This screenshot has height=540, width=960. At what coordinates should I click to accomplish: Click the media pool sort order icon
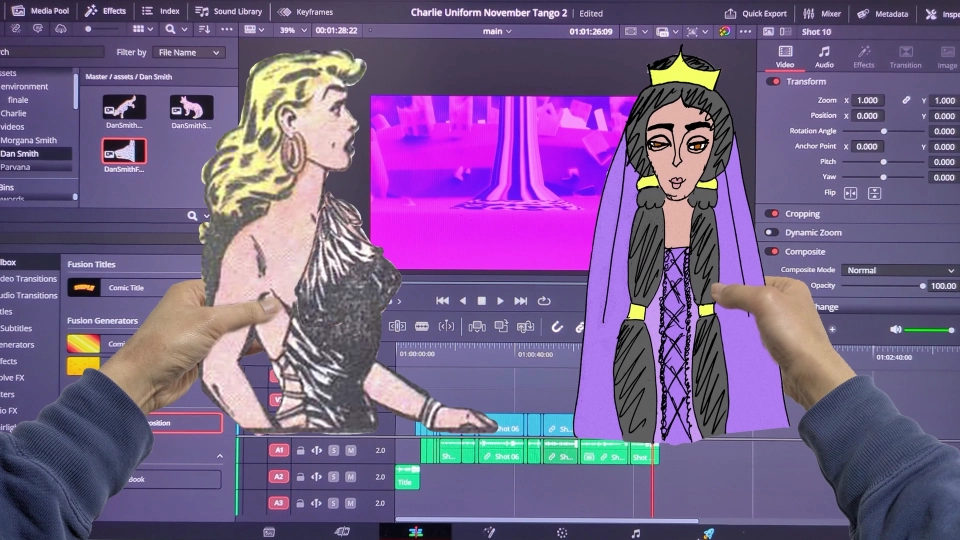click(204, 29)
